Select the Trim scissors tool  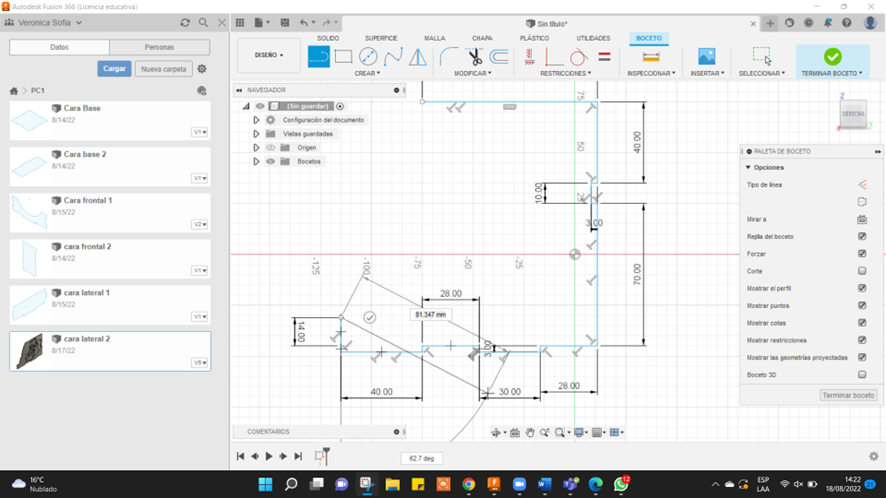(474, 57)
